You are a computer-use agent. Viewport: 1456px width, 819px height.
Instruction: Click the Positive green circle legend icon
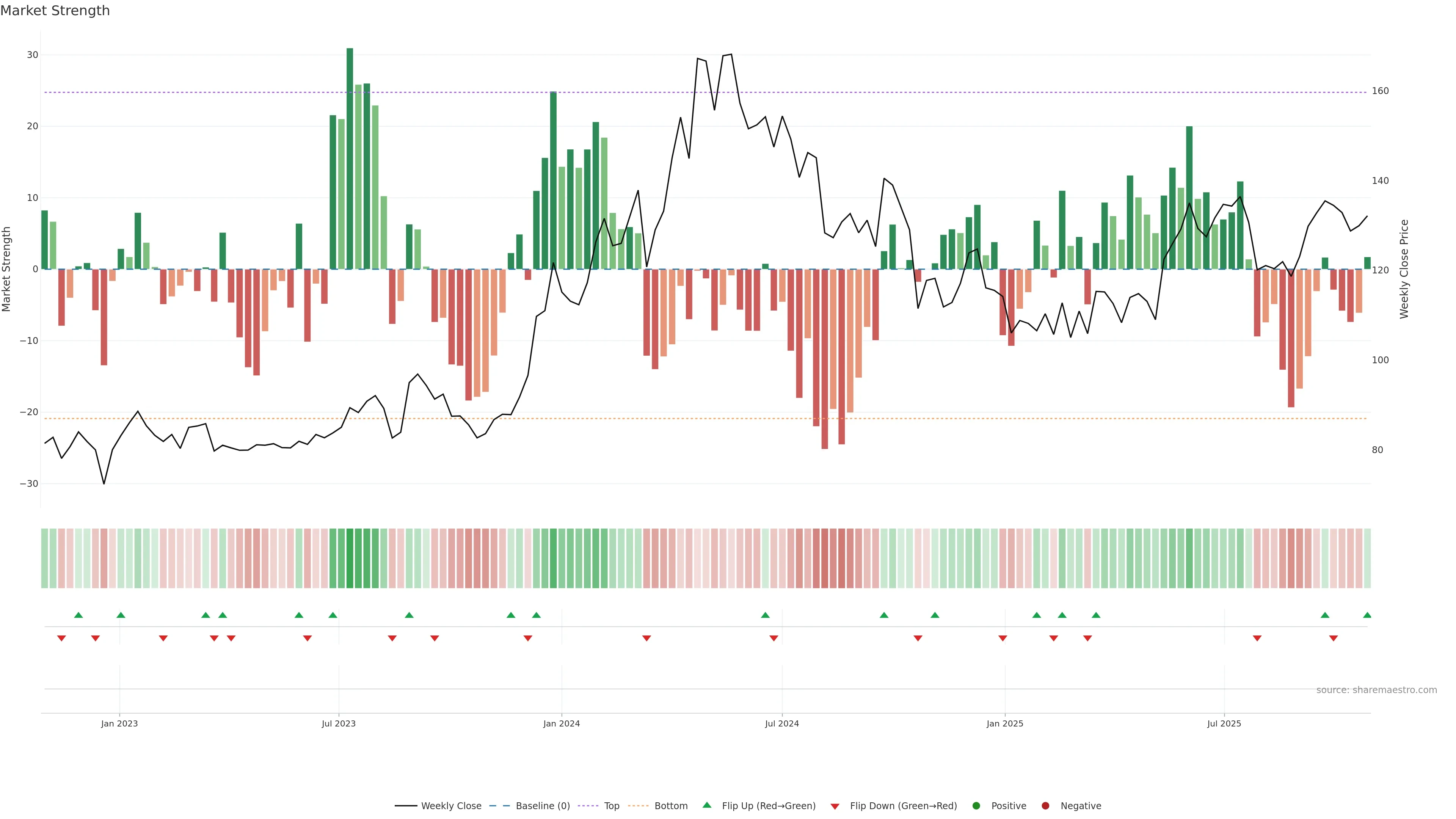(976, 805)
